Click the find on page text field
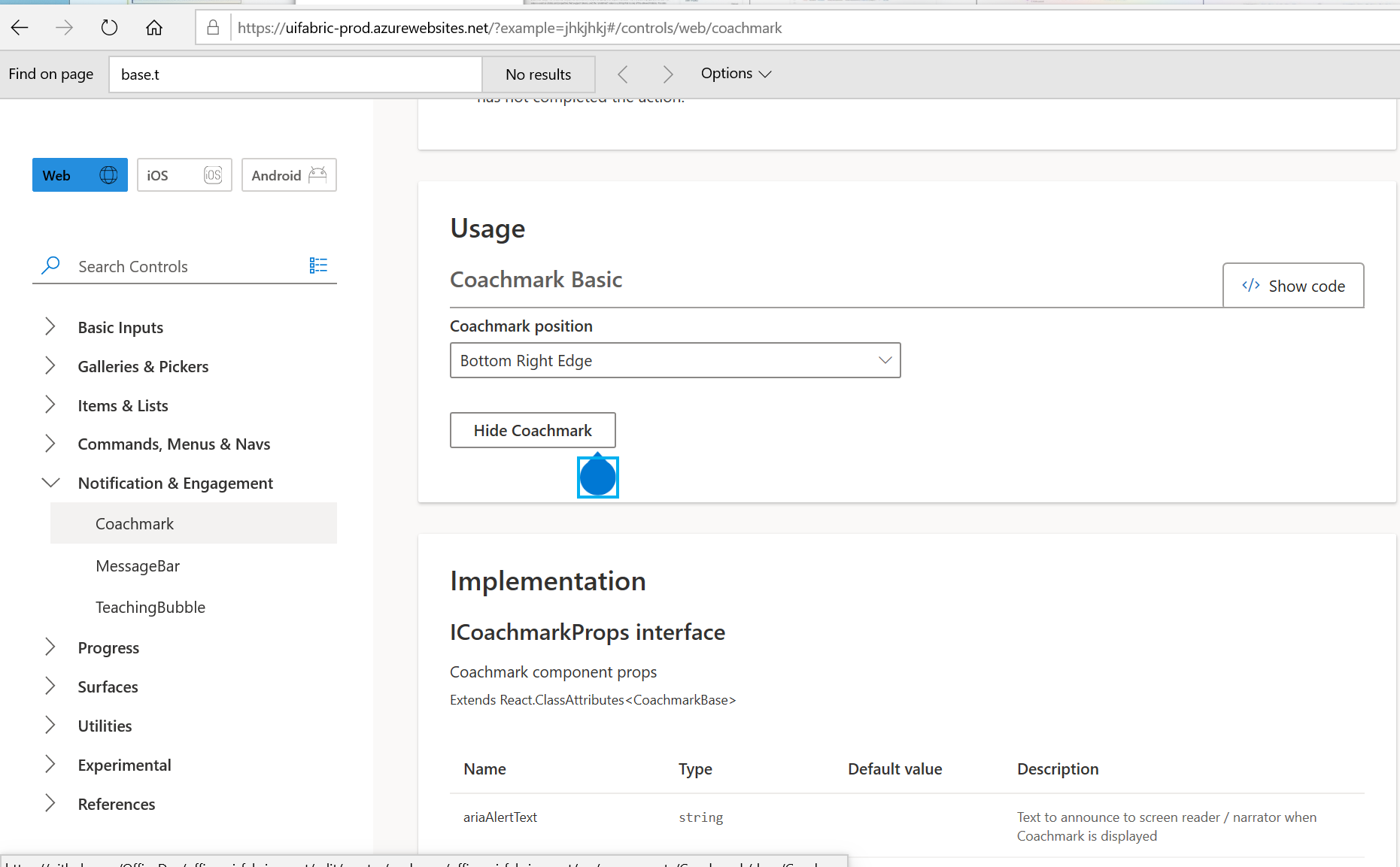The height and width of the screenshot is (867, 1400). pos(295,74)
